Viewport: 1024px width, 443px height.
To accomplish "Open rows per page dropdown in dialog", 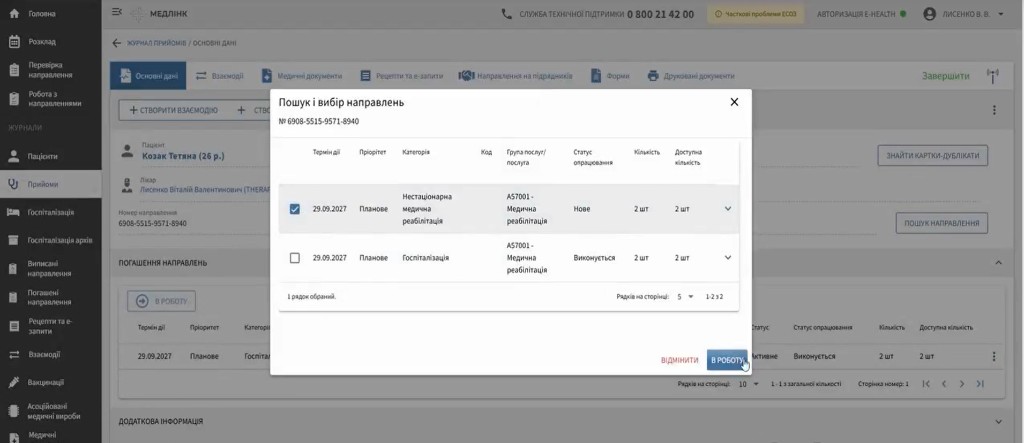I will point(685,297).
